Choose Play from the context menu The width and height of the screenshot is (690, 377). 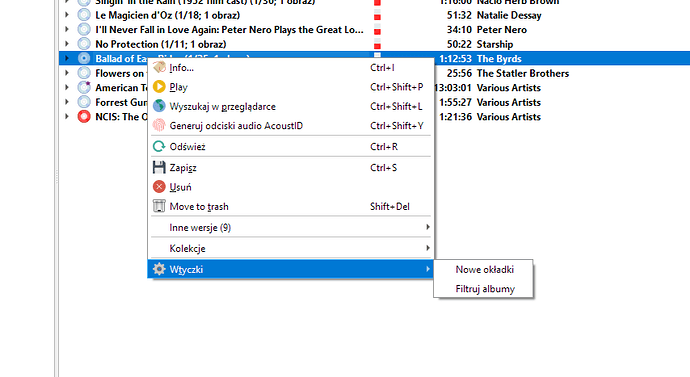291,87
